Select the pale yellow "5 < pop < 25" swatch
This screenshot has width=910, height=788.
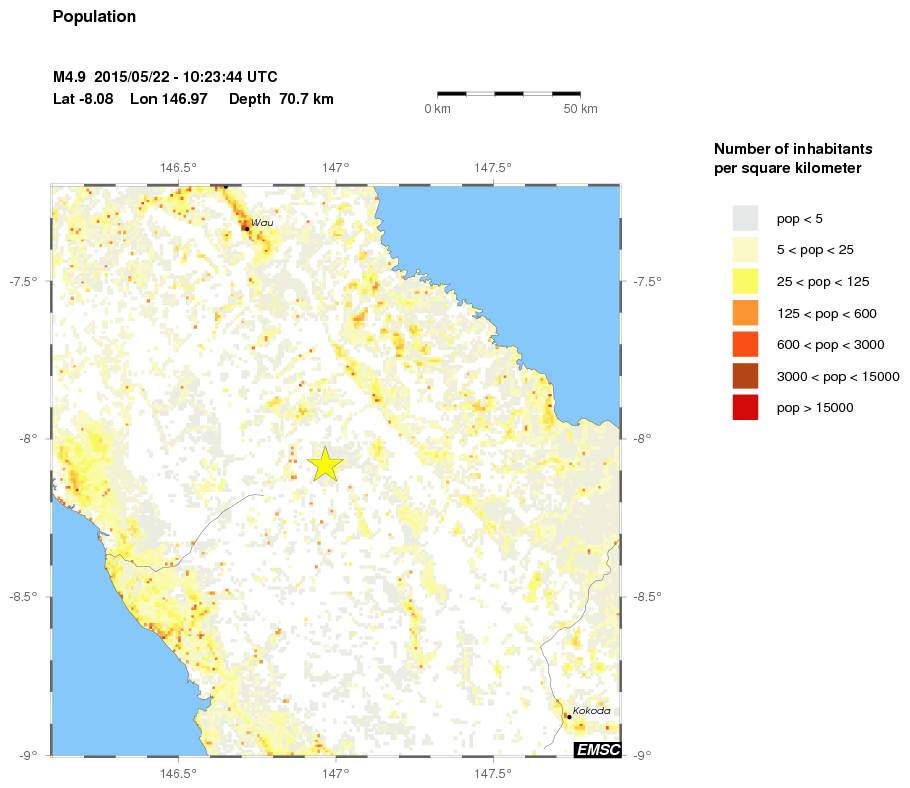tap(745, 250)
